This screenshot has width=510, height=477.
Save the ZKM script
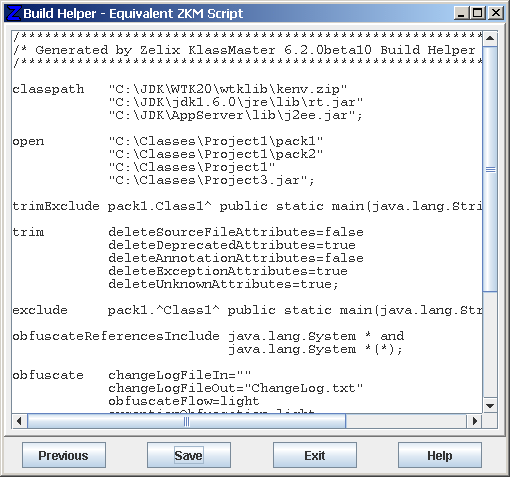coord(189,455)
